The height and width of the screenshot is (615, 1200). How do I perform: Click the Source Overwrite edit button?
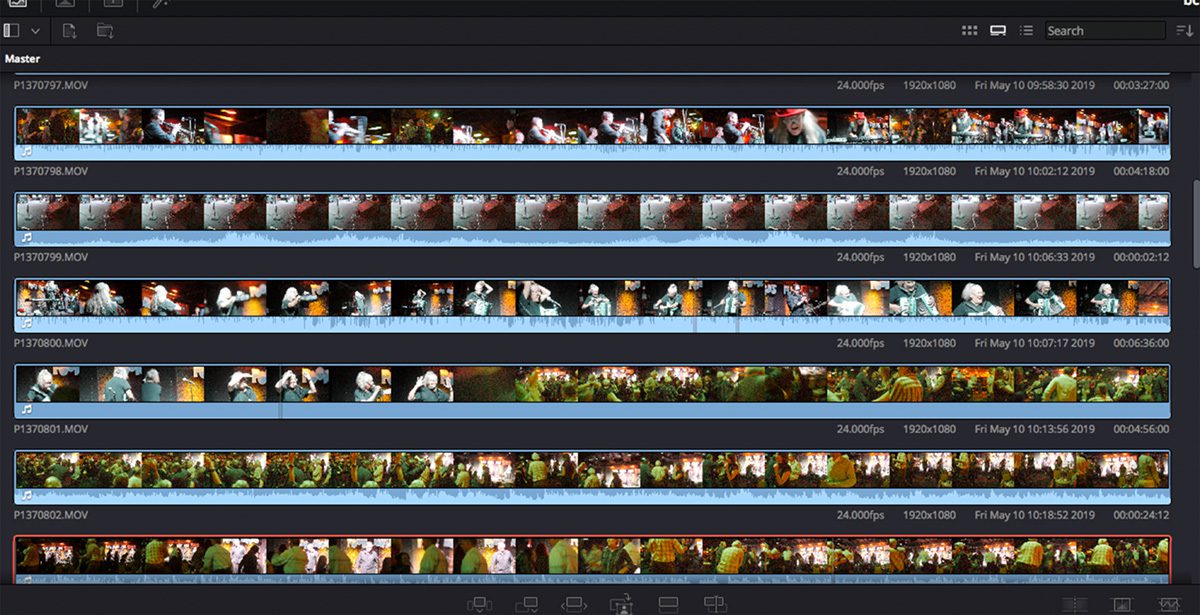[714, 604]
